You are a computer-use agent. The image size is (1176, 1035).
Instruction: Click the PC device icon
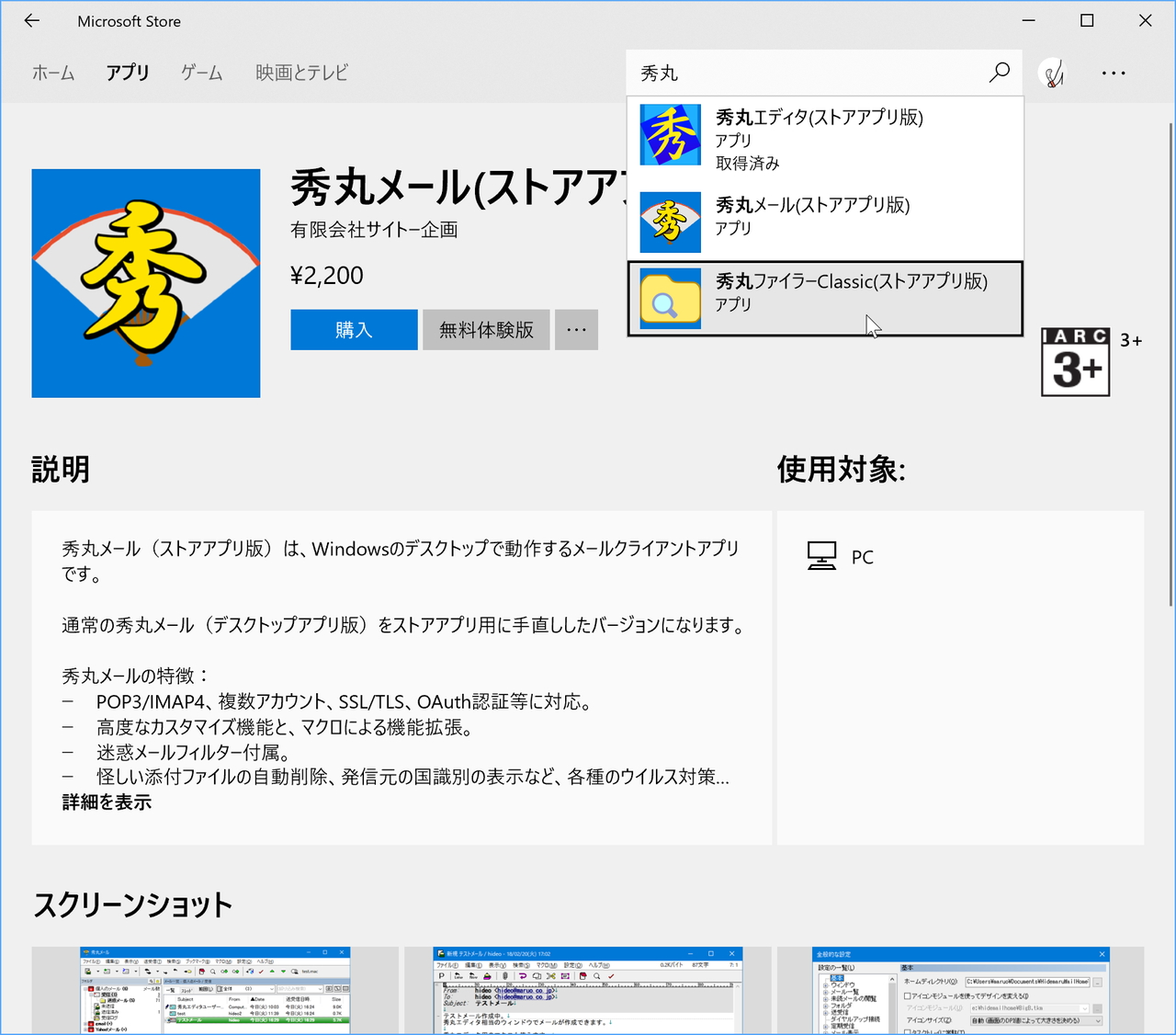pos(821,556)
